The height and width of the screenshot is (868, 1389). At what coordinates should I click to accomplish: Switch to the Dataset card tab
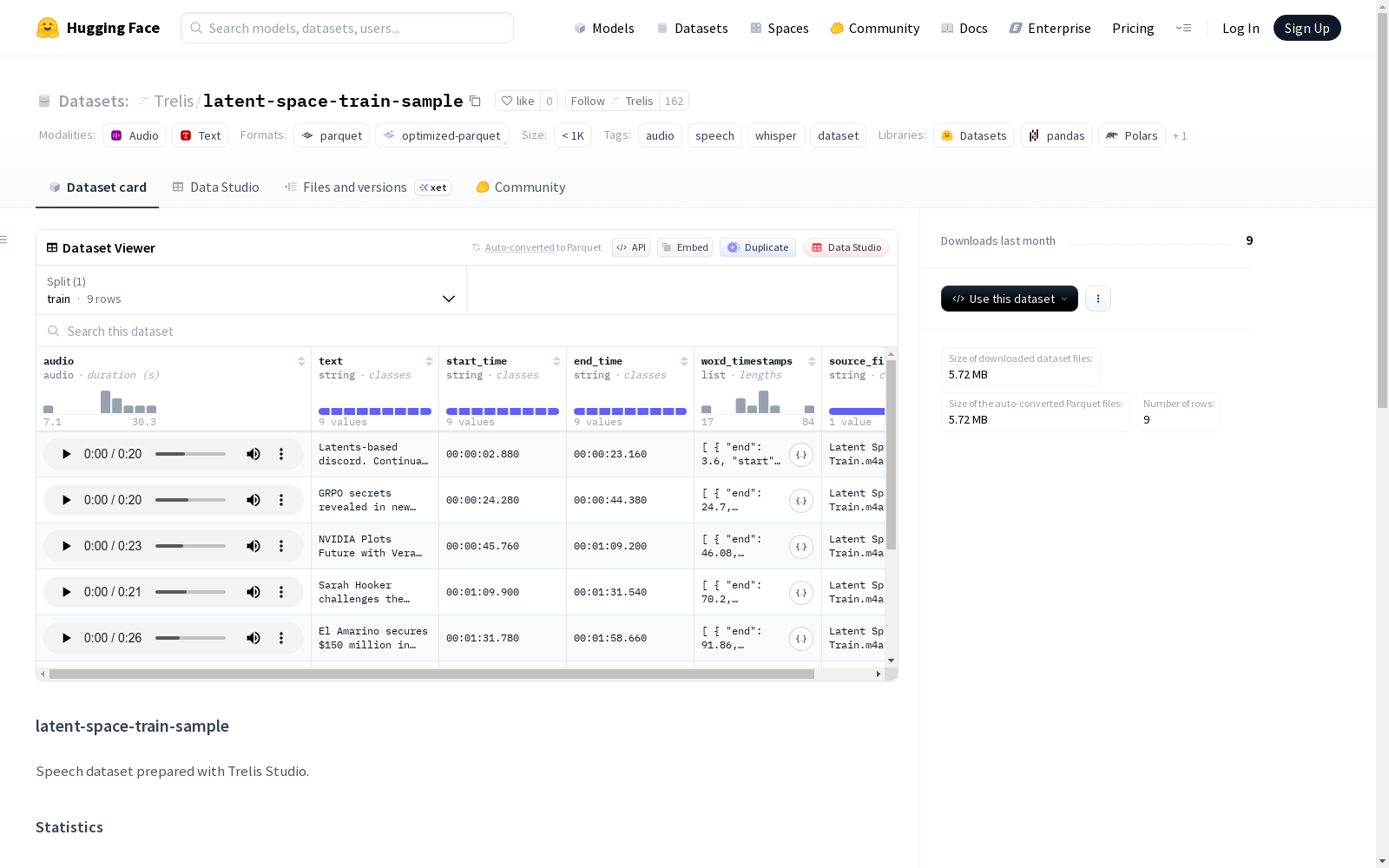97,187
